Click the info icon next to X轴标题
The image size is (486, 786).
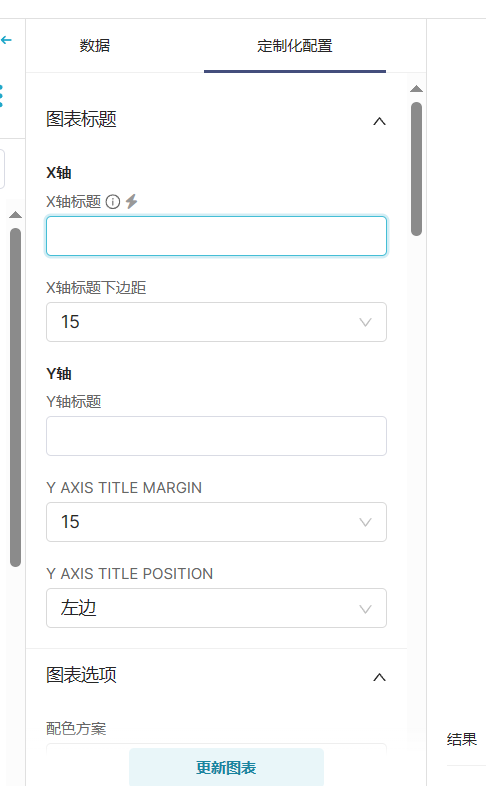(x=113, y=202)
